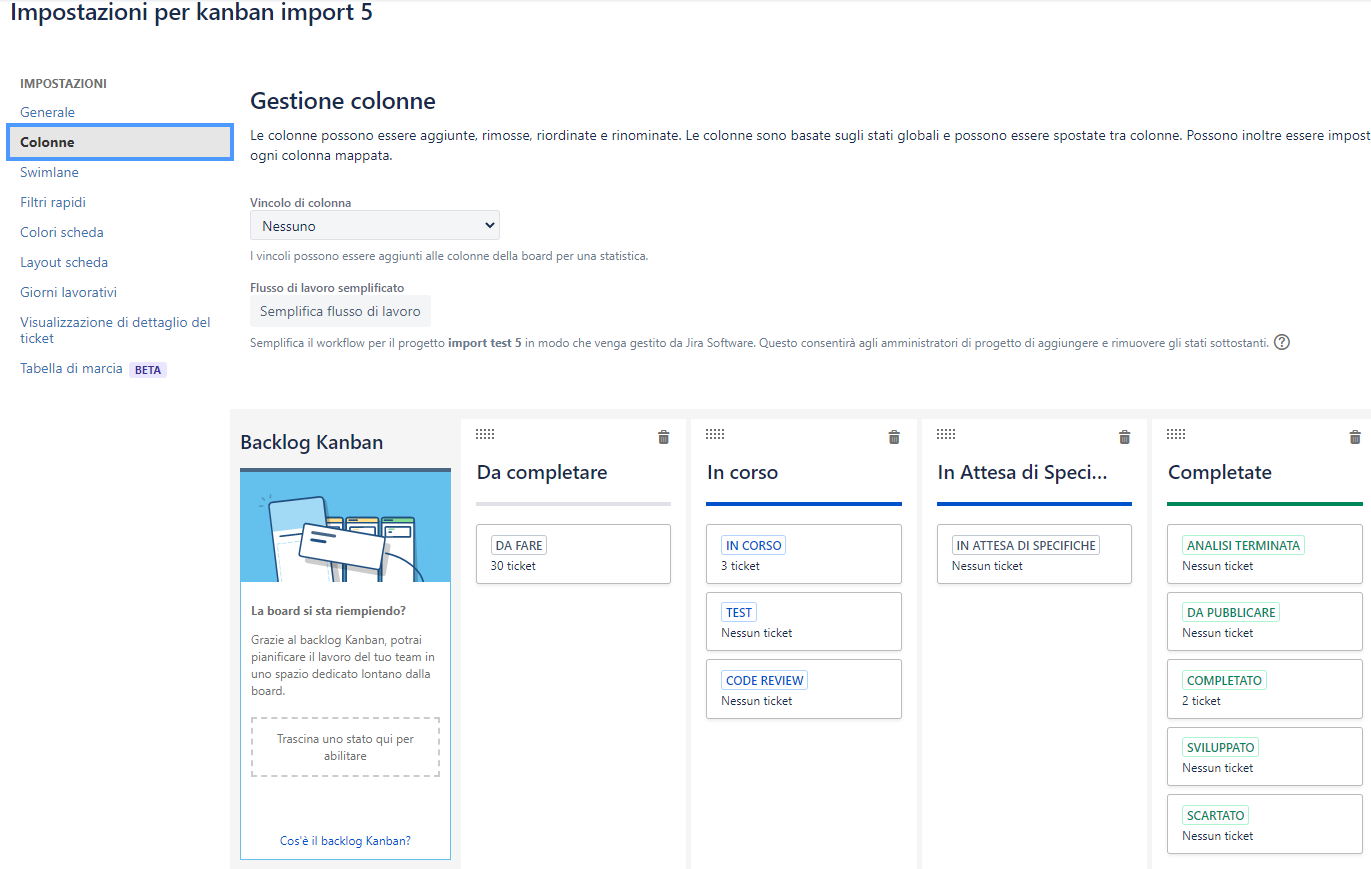Click the 30 ticket count text
Screen dimensions: 1371x869
[513, 566]
